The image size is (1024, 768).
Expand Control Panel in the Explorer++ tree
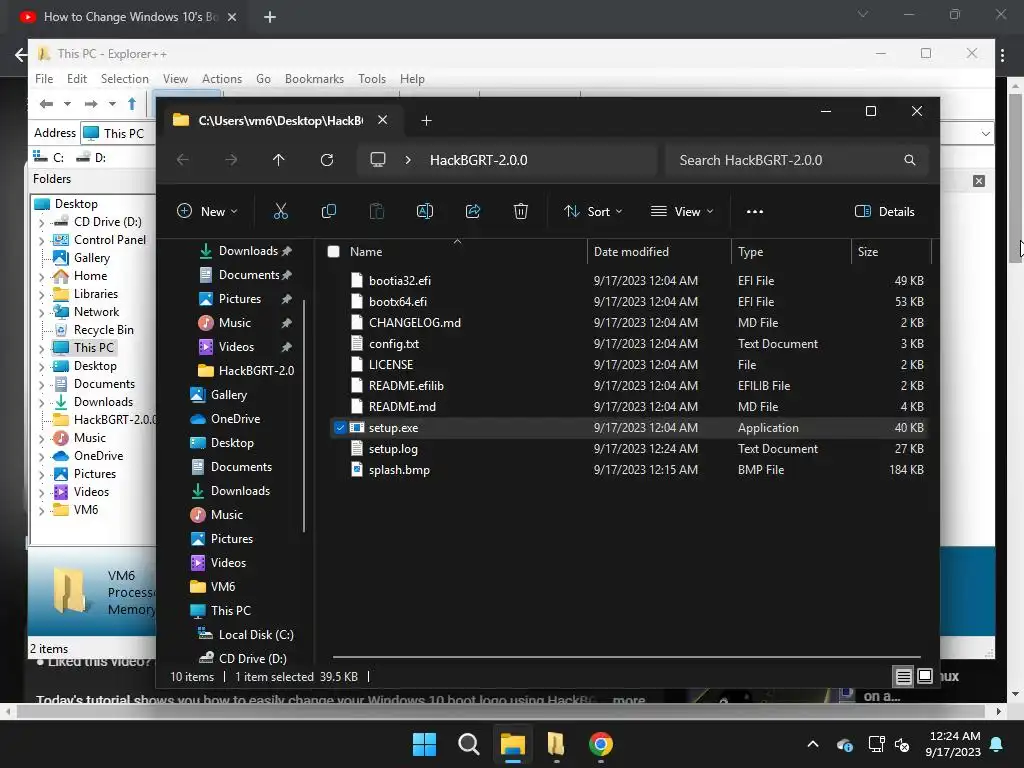[42, 240]
